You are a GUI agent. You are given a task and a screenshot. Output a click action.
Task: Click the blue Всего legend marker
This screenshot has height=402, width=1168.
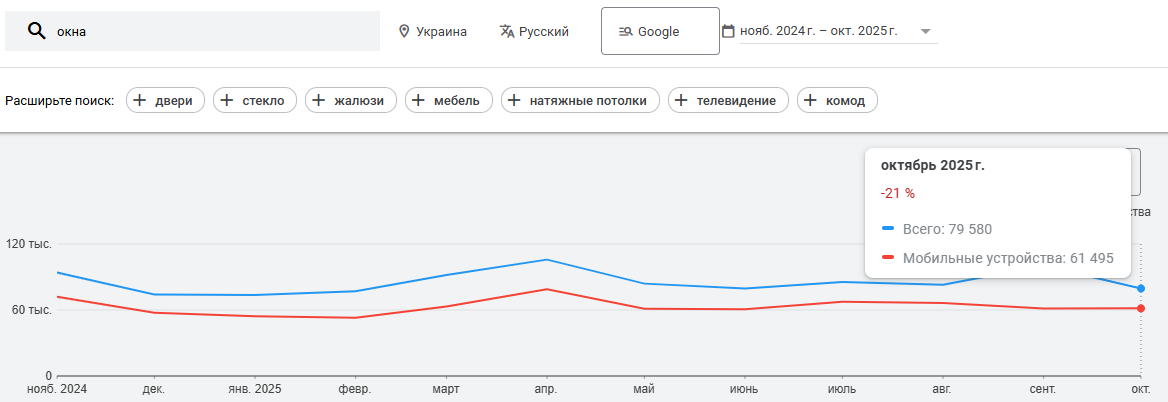[x=888, y=228]
